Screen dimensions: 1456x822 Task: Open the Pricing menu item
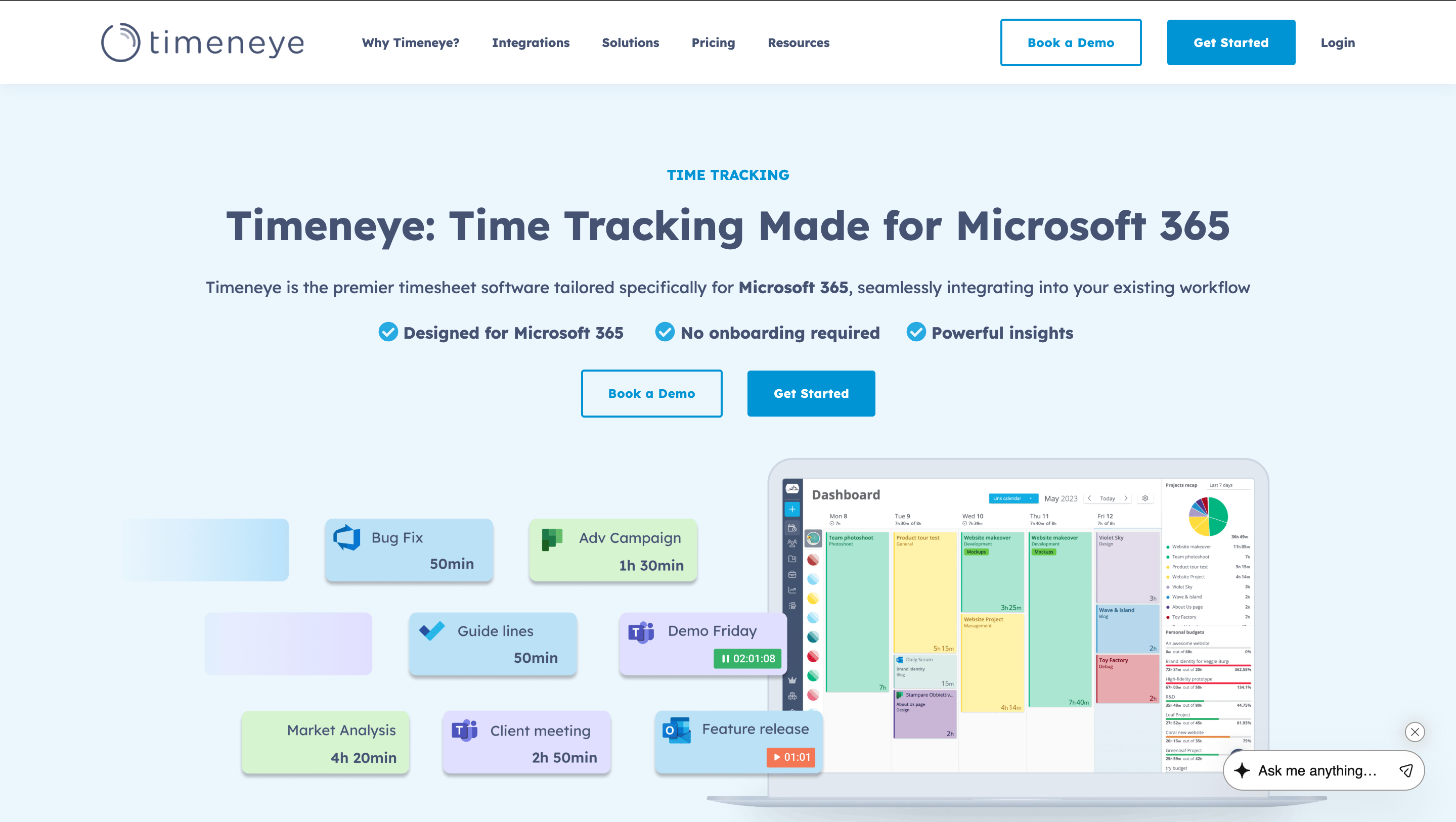pyautogui.click(x=713, y=42)
